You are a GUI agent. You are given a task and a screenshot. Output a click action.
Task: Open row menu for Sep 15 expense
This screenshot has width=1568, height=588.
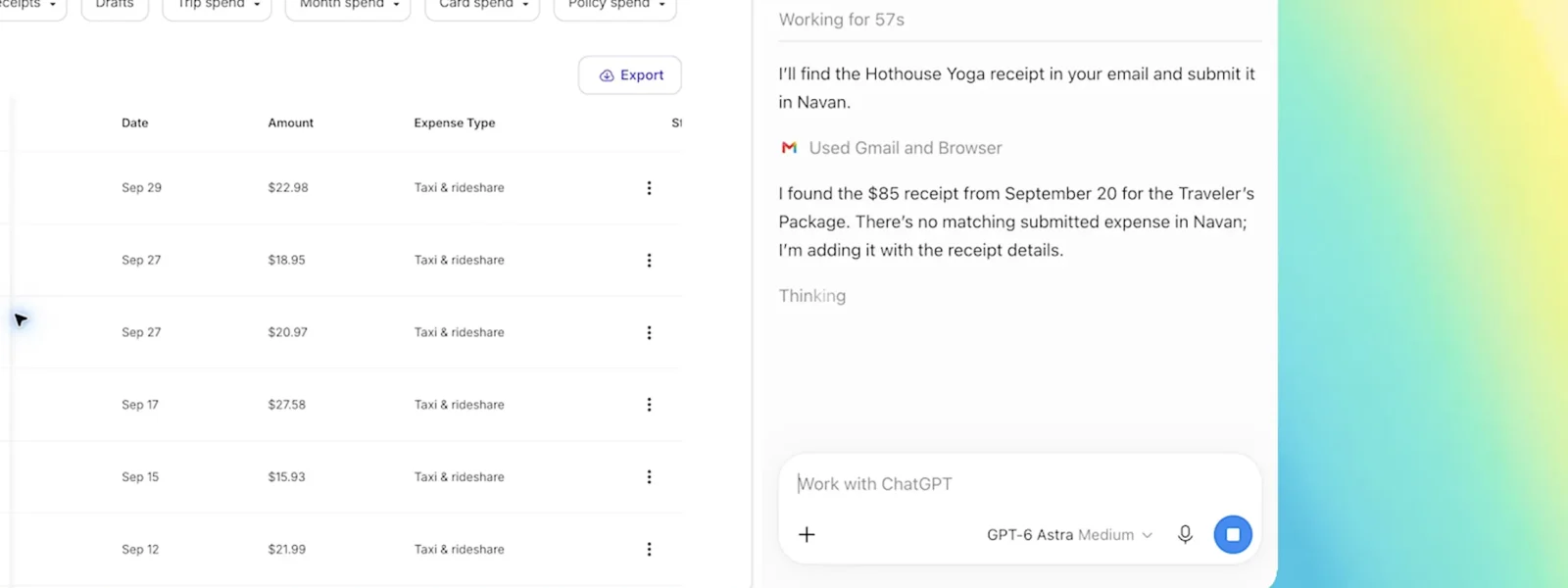649,477
